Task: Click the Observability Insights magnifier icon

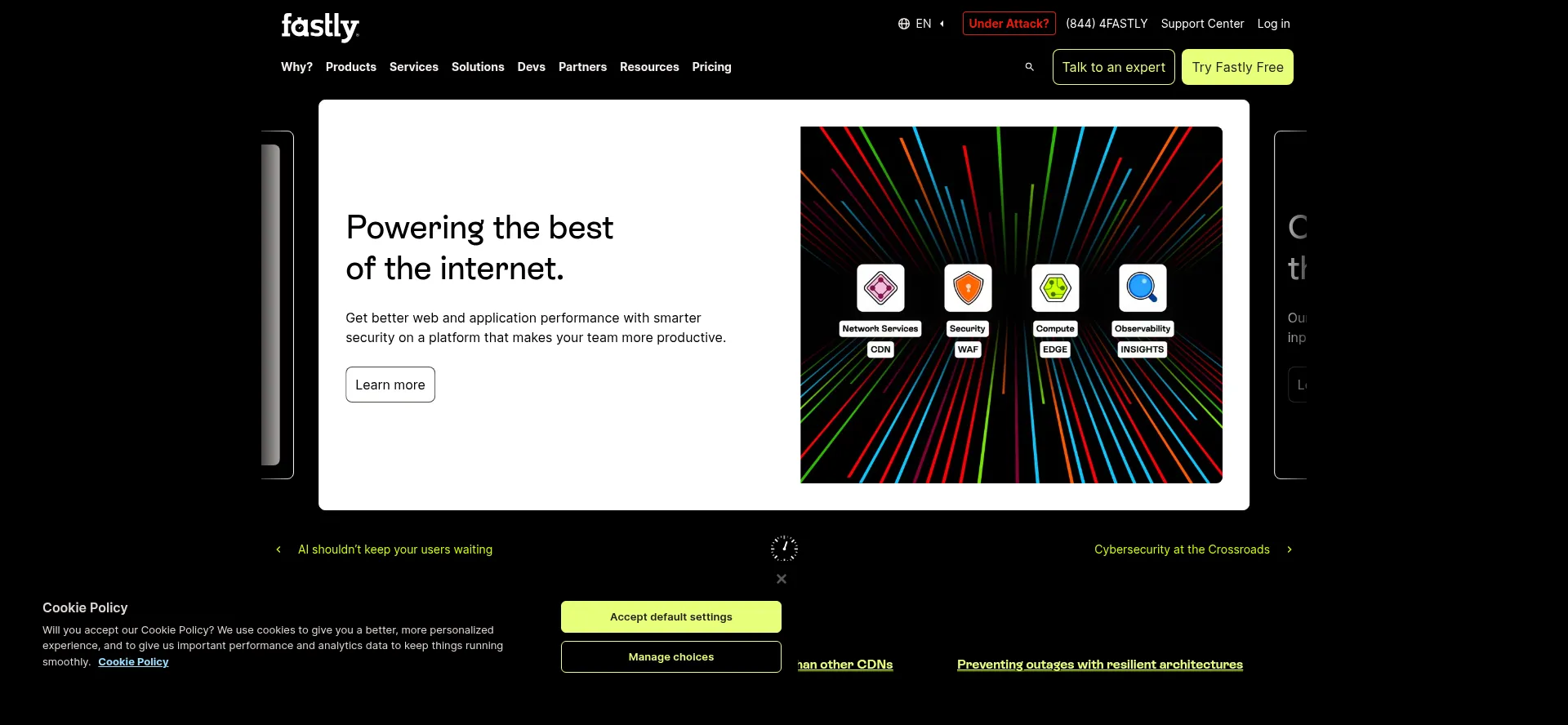Action: (x=1143, y=288)
